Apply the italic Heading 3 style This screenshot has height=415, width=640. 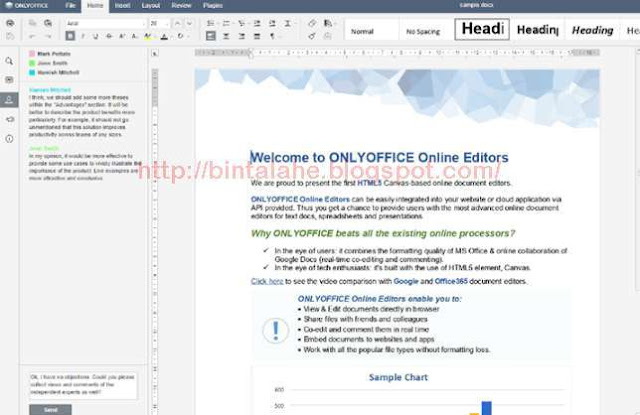pos(592,30)
